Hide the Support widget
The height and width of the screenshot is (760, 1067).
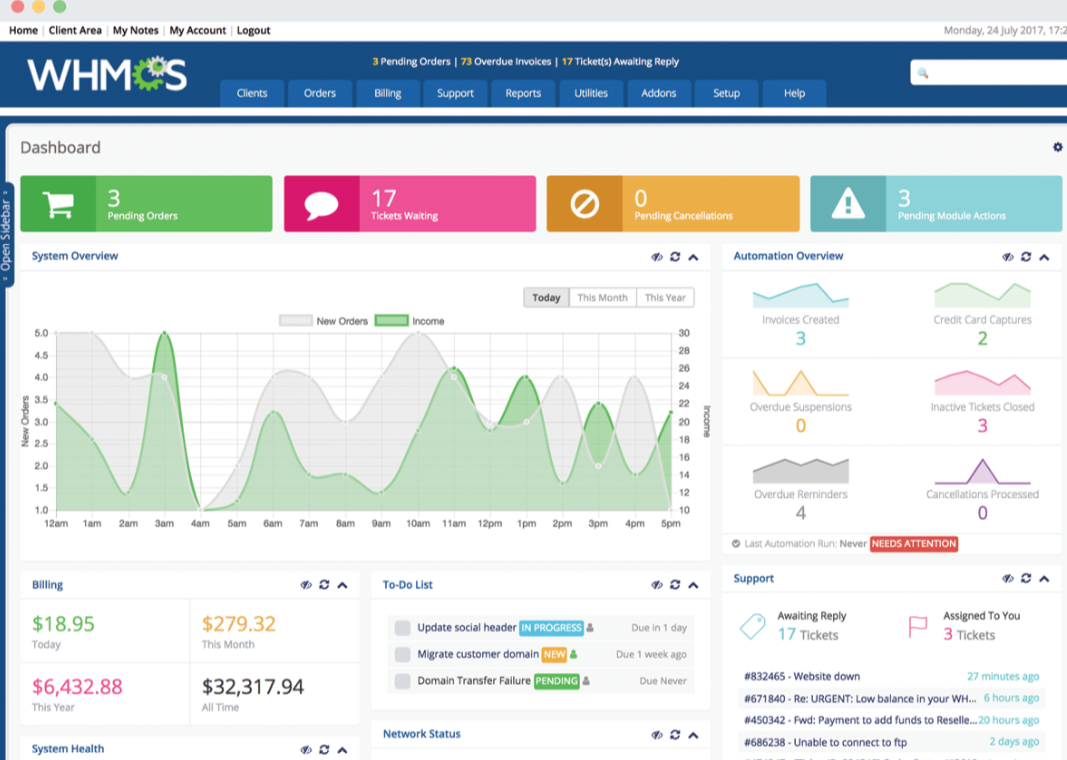click(1008, 578)
